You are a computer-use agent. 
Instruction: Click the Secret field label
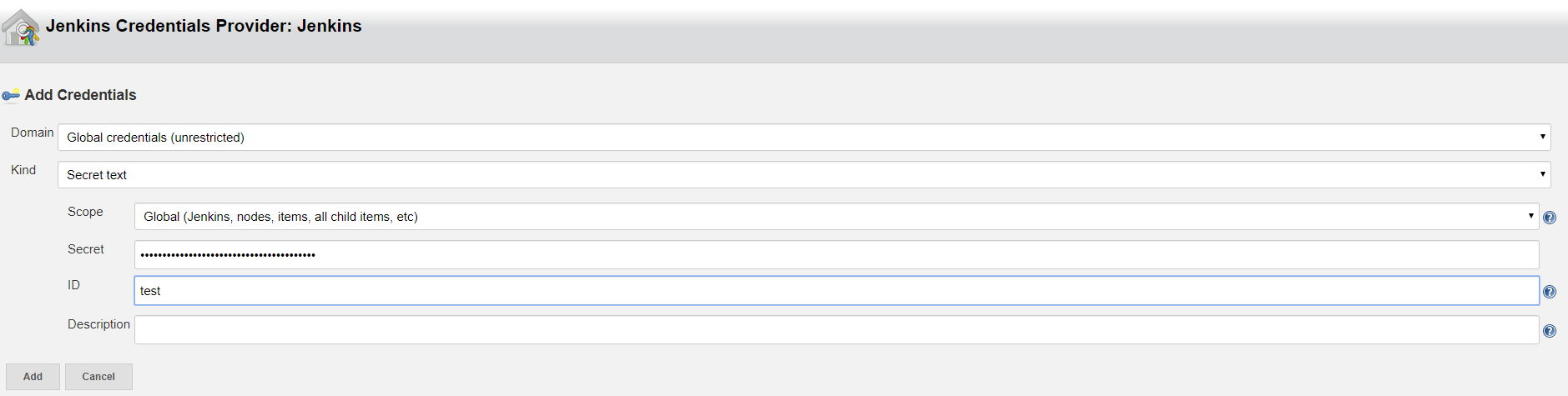(86, 249)
